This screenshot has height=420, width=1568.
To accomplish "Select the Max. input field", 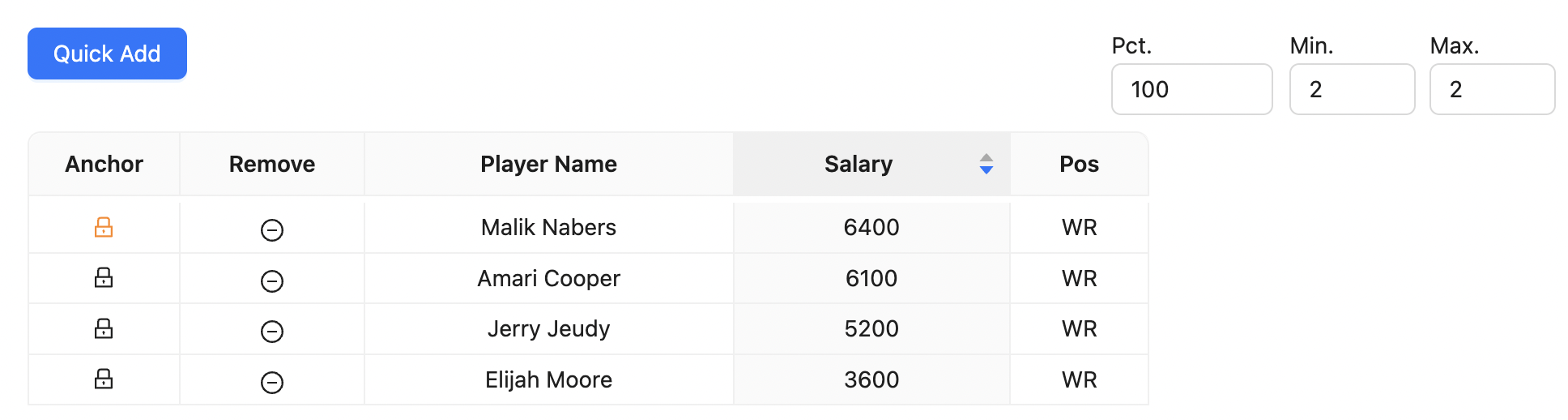I will (1492, 89).
